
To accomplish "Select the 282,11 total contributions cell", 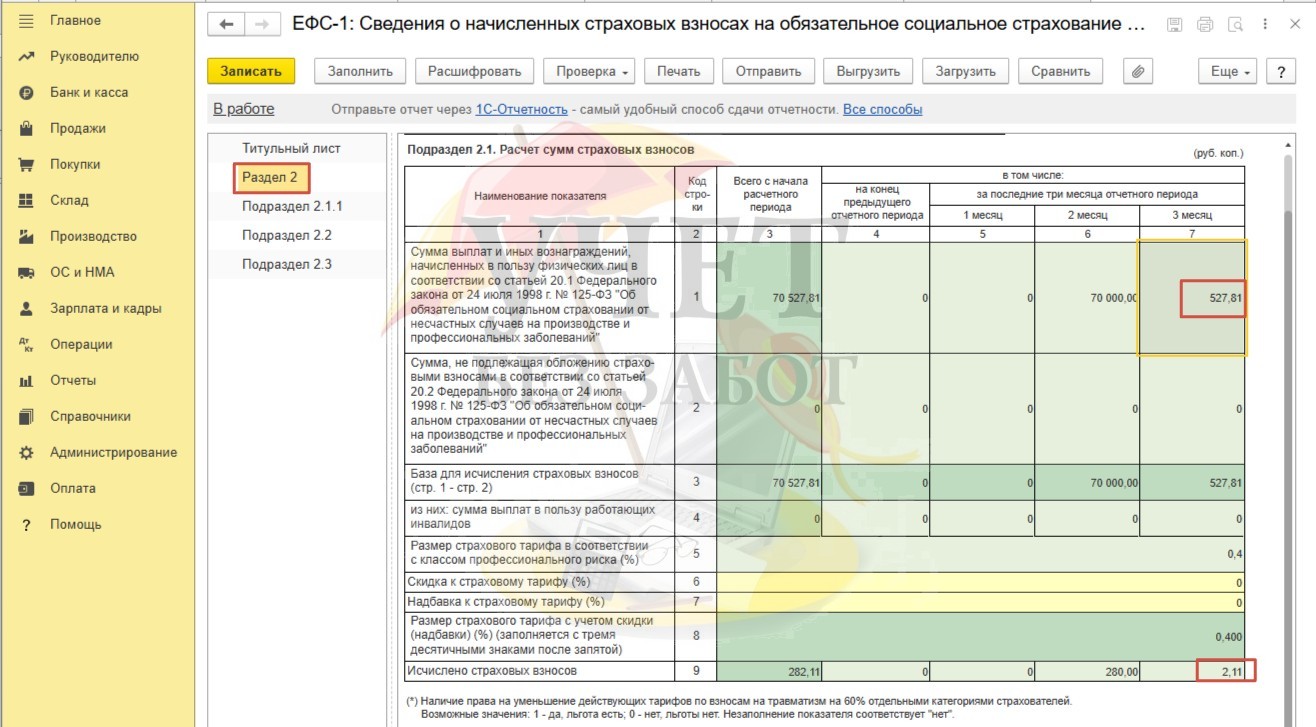I will click(x=769, y=672).
